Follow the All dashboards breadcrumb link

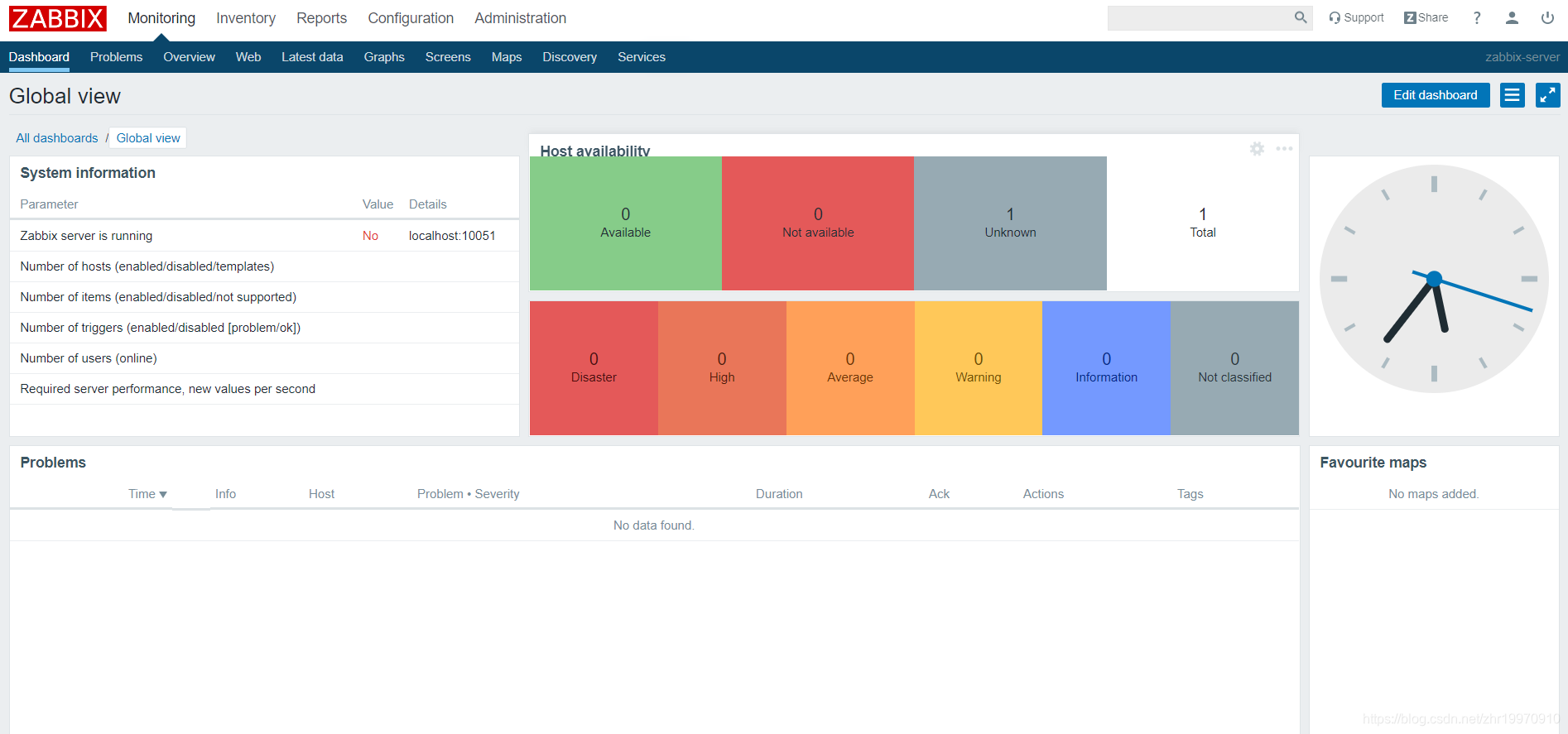(x=57, y=138)
